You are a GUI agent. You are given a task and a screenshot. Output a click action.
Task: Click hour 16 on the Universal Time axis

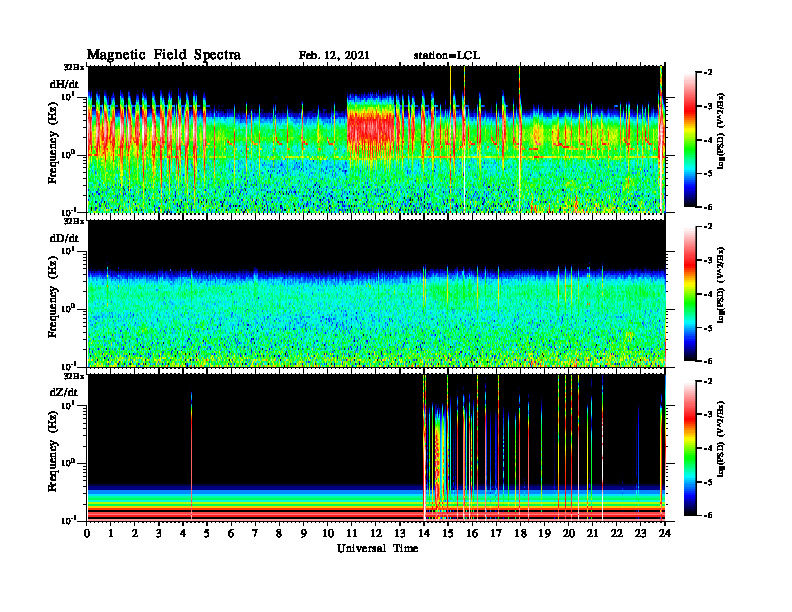472,534
